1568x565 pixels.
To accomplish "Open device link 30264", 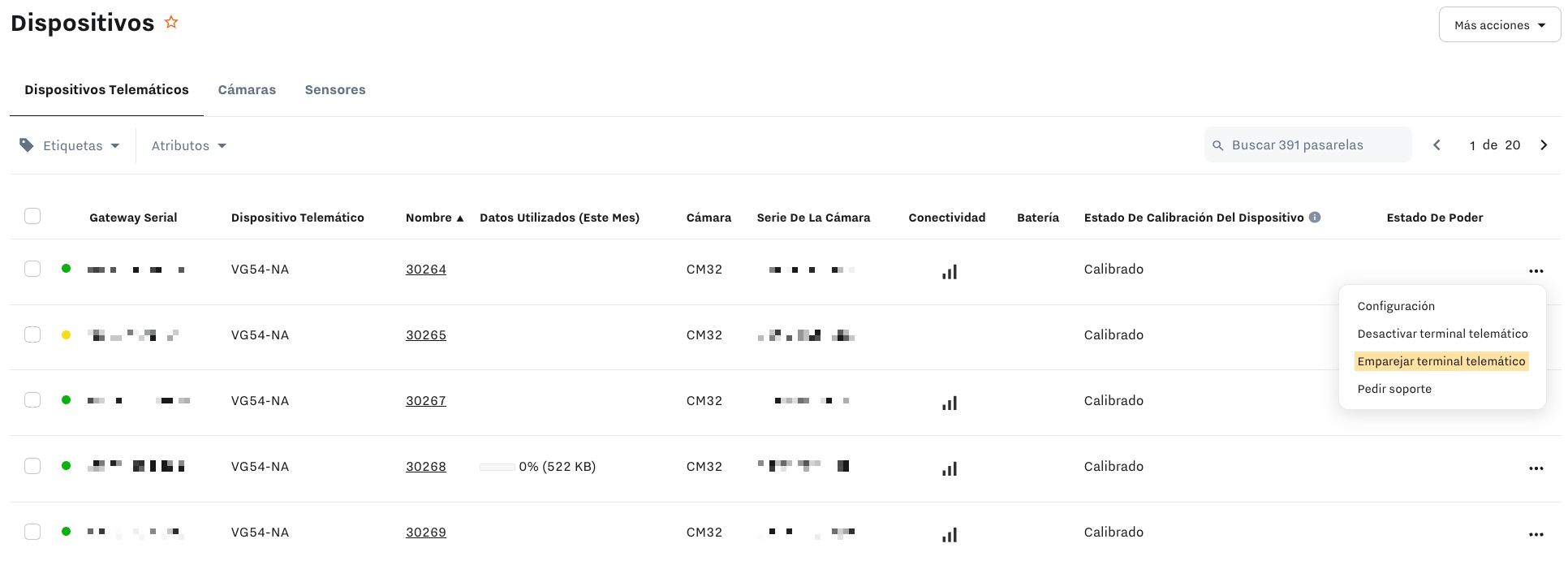I will point(425,270).
